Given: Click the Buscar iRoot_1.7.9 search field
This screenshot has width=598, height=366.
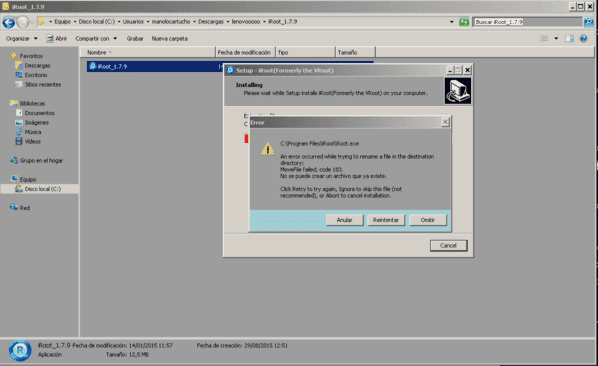Looking at the screenshot, I should click(527, 22).
